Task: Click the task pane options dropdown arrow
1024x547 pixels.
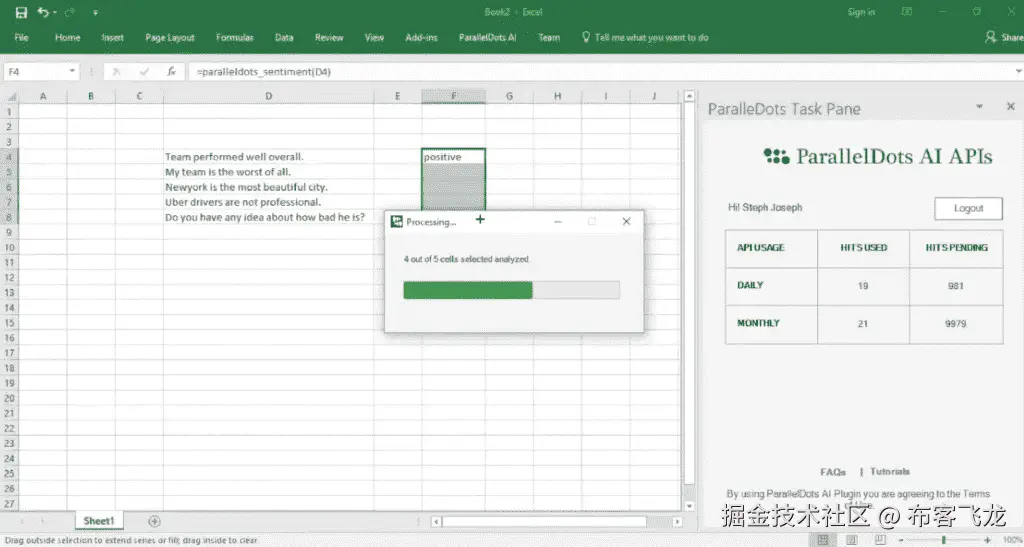Action: pyautogui.click(x=979, y=106)
